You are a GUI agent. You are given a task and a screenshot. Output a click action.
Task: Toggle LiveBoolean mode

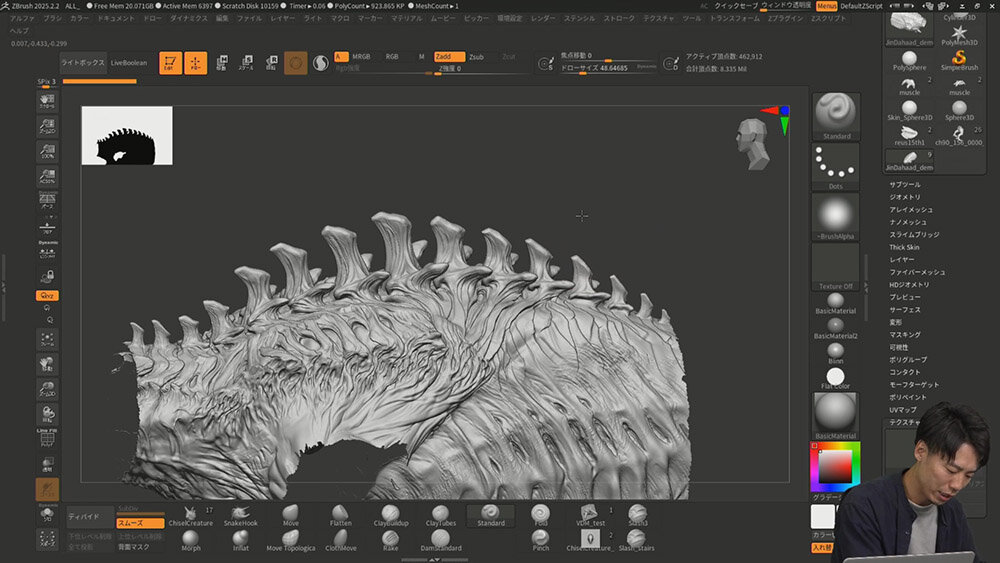128,63
